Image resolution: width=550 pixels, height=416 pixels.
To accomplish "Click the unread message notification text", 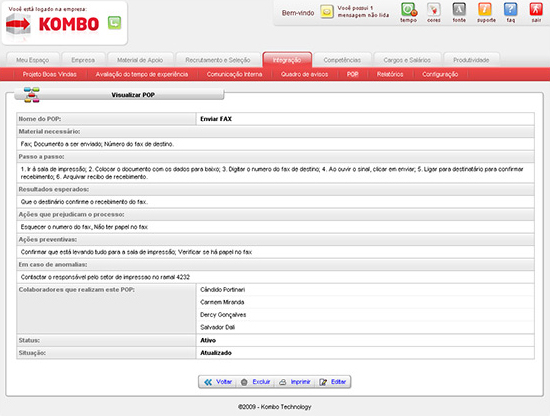I will point(363,12).
